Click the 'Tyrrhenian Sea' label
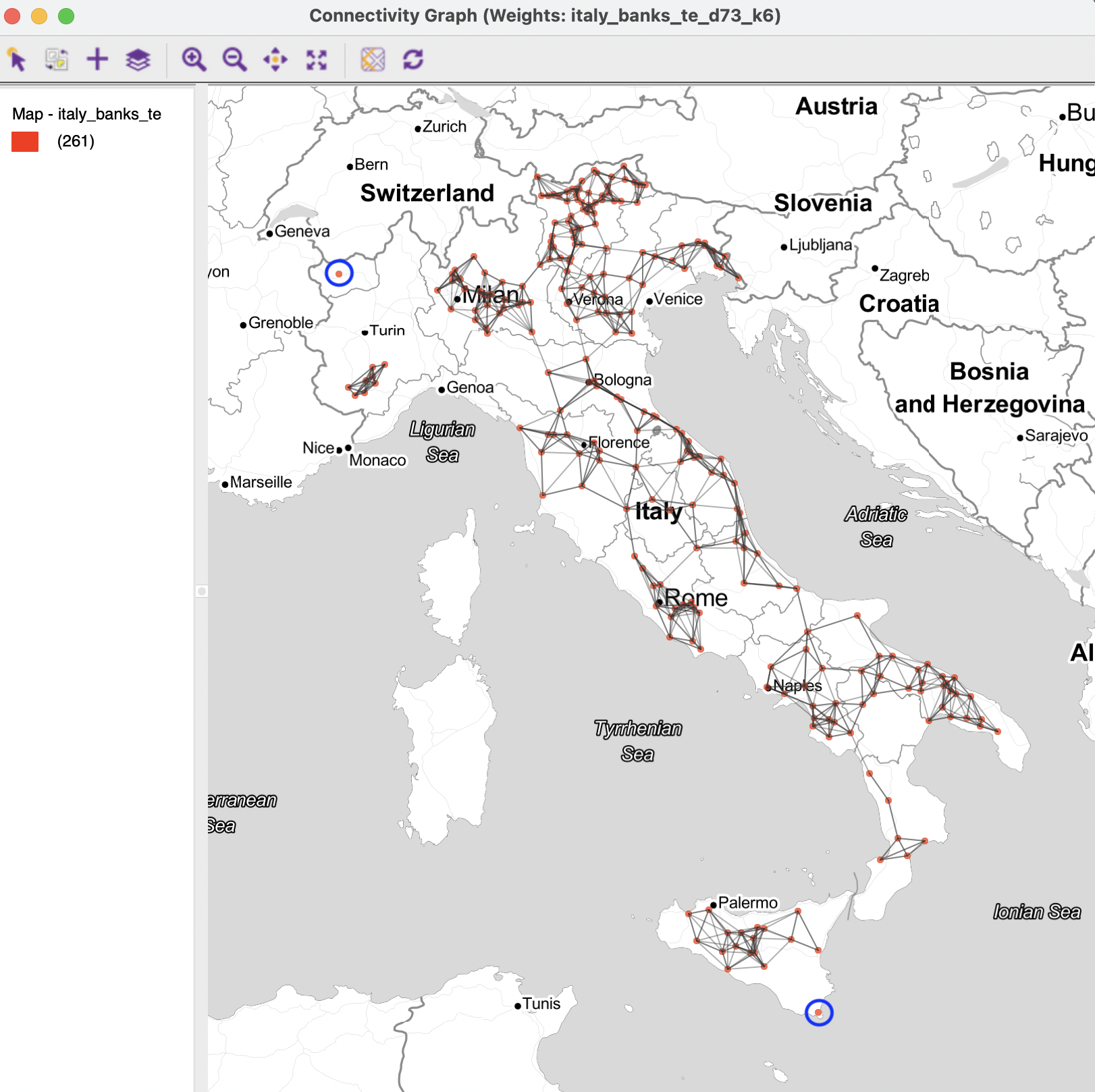 (x=638, y=741)
